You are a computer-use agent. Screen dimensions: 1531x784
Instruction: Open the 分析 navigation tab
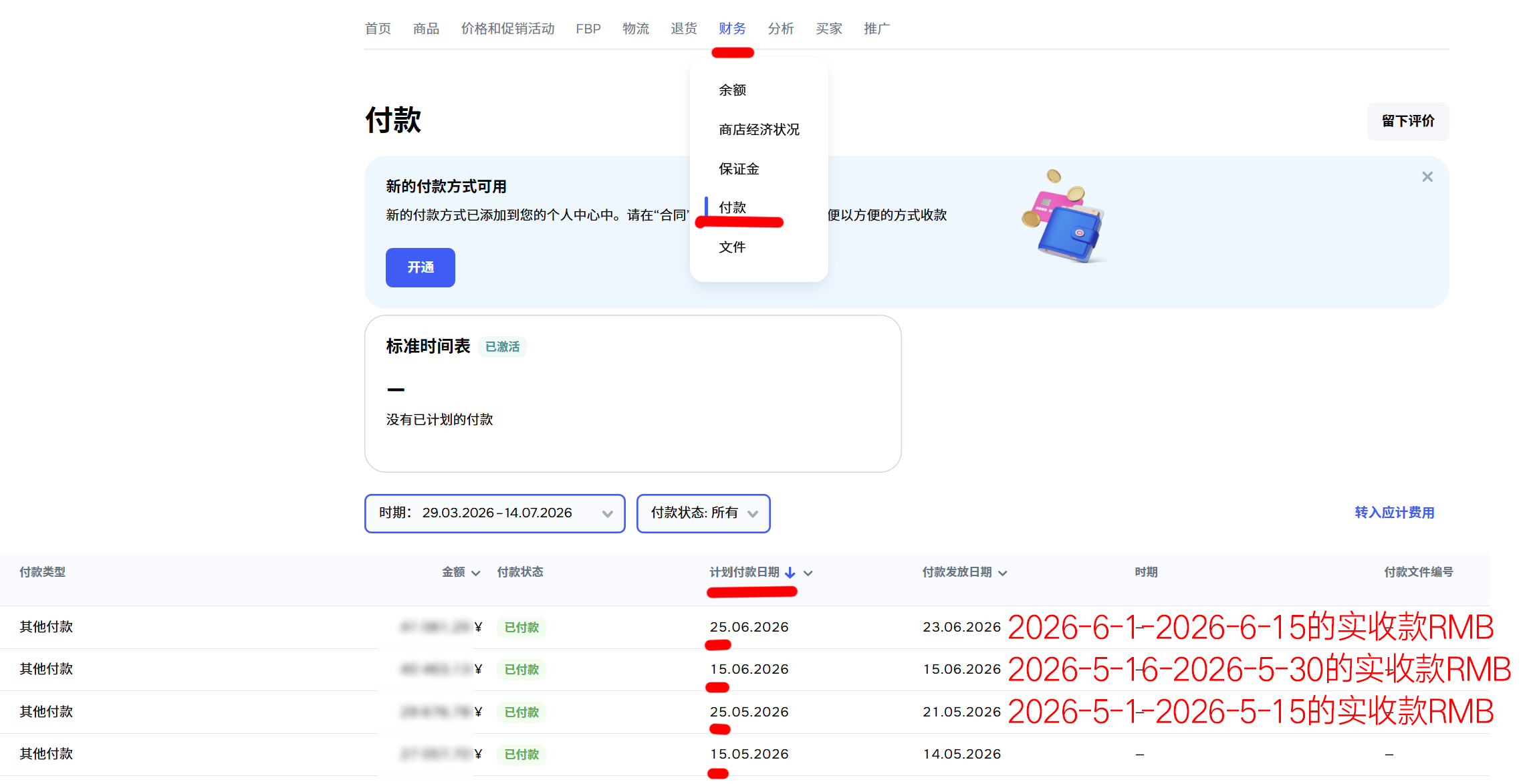(x=781, y=29)
